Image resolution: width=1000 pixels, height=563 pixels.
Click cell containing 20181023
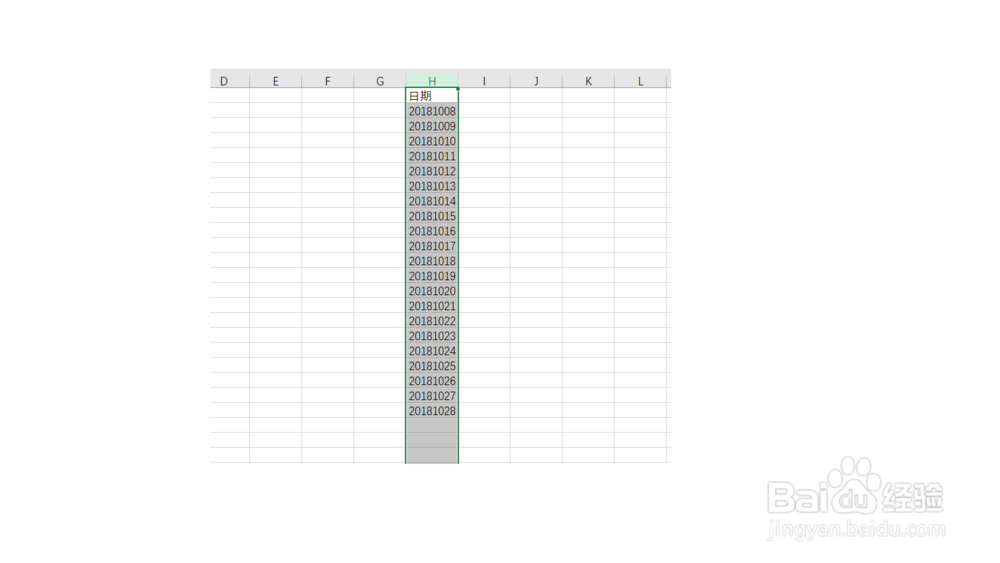[x=432, y=335]
